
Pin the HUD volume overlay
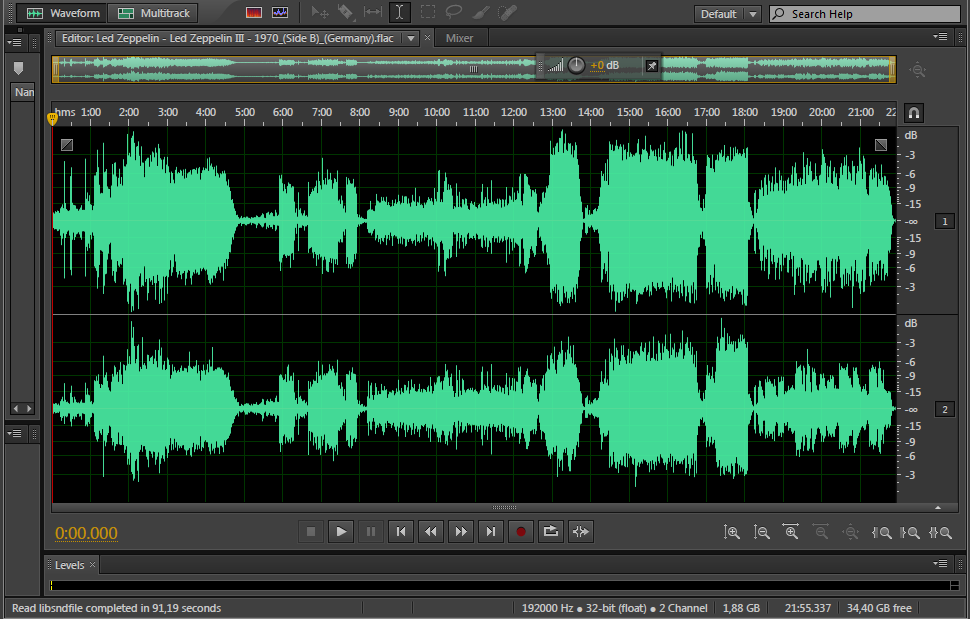tap(651, 66)
